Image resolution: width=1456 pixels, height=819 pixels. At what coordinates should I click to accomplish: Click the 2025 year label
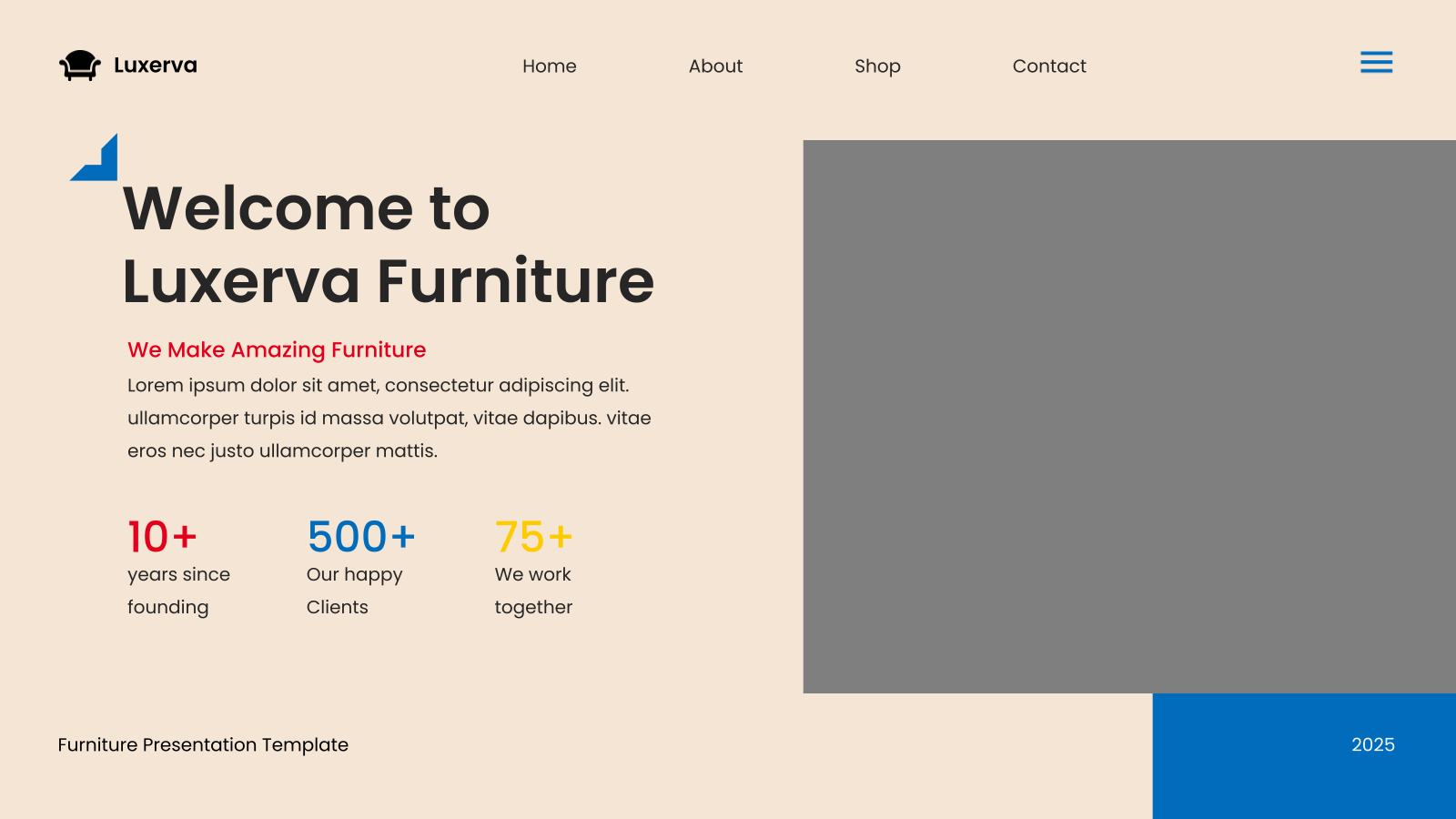[1373, 744]
